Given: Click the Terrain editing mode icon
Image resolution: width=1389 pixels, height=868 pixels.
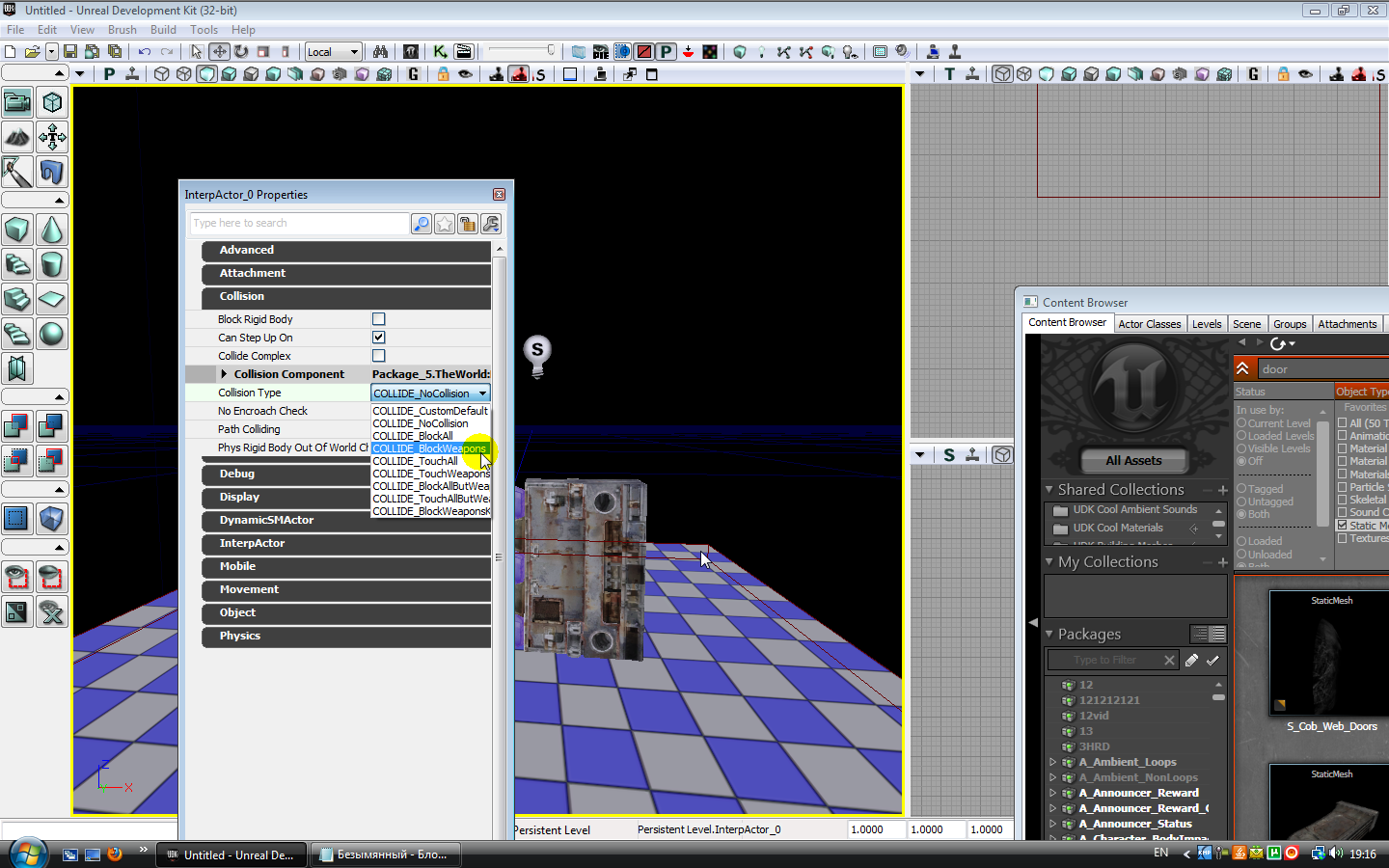Looking at the screenshot, I should pos(17,137).
